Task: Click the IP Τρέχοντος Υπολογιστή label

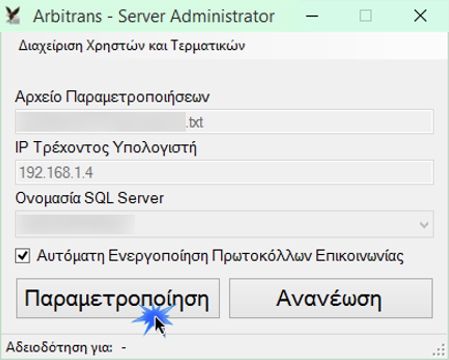Action: (106, 147)
